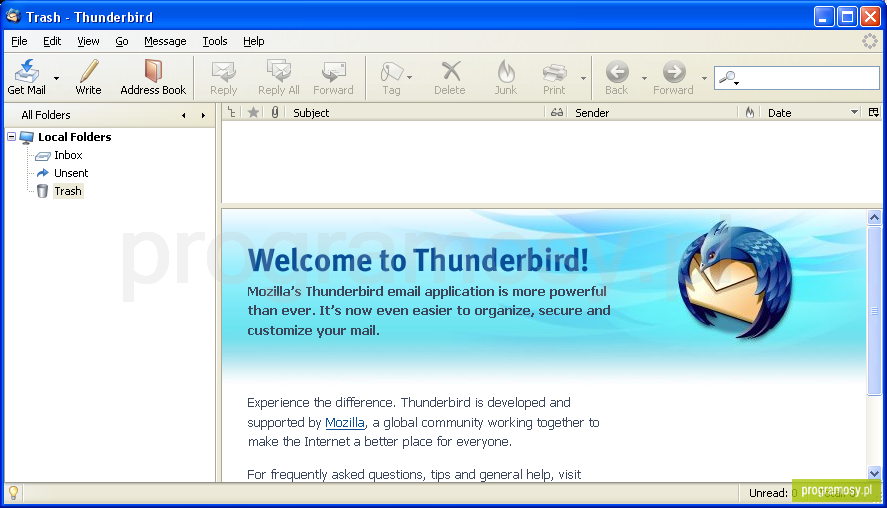
Task: Click the Reply All toolbar icon
Action: pyautogui.click(x=279, y=72)
